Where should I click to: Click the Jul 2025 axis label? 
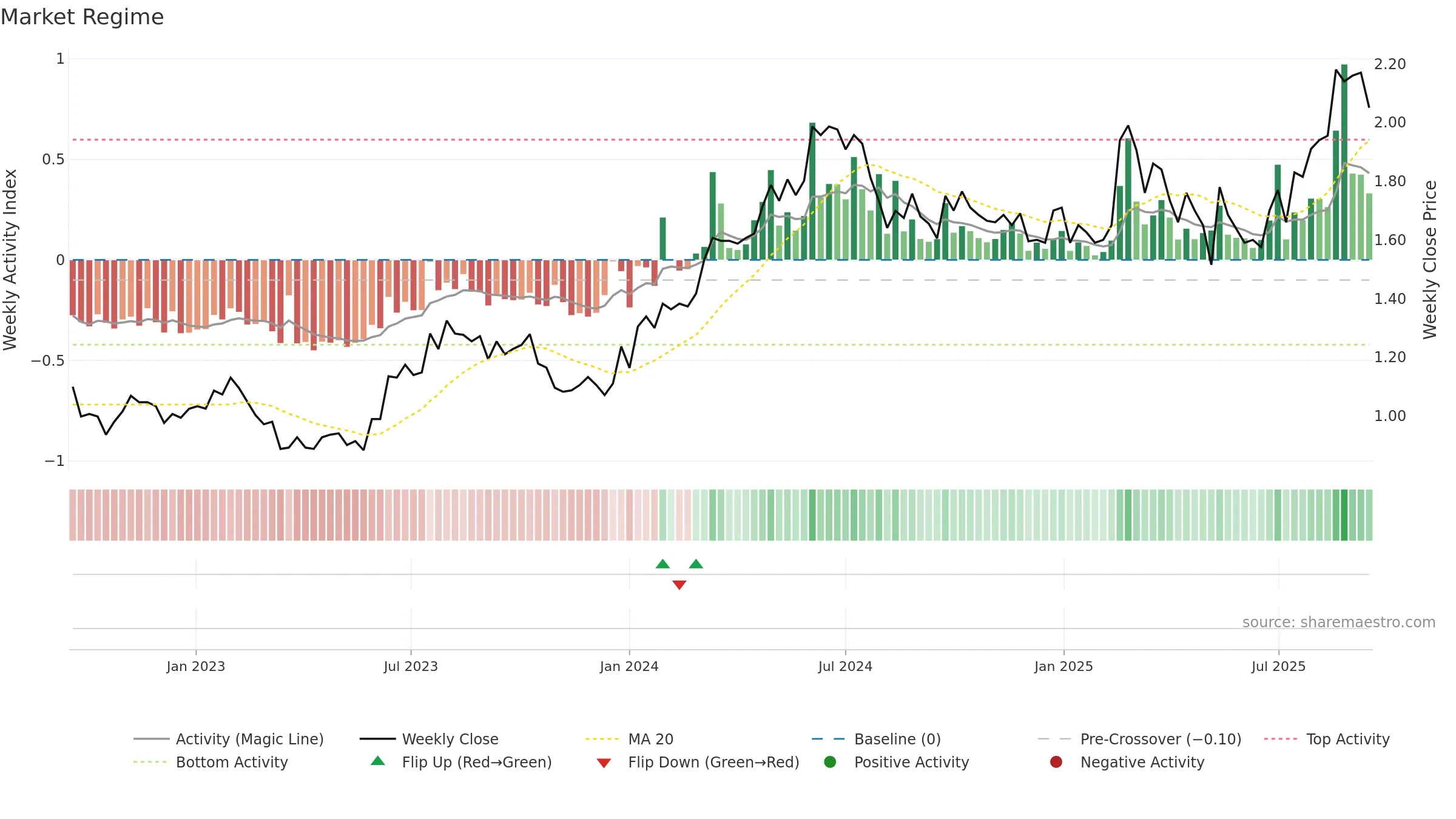point(1278,666)
